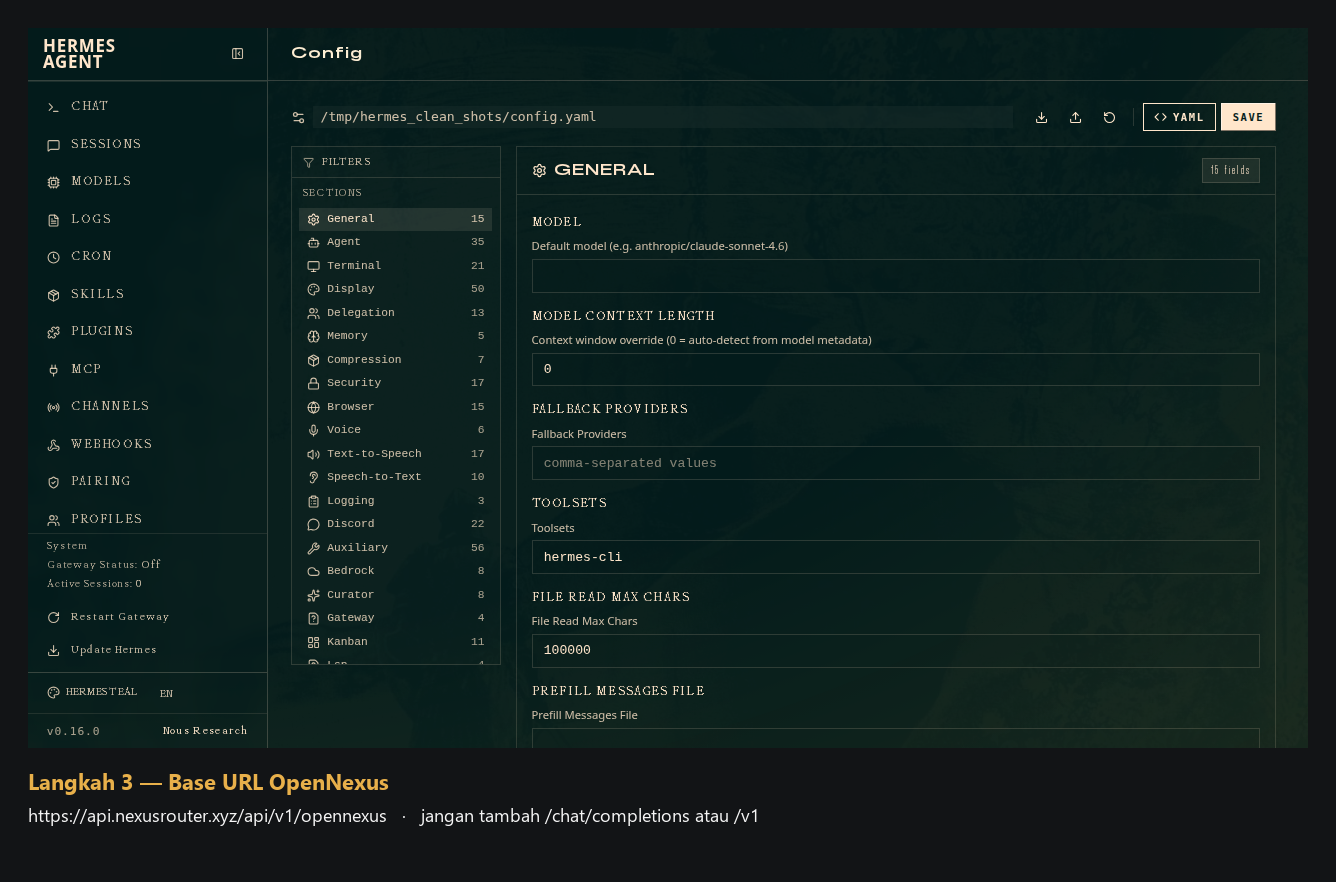Focus the Default model input field
This screenshot has height=882, width=1336.
[x=895, y=276]
